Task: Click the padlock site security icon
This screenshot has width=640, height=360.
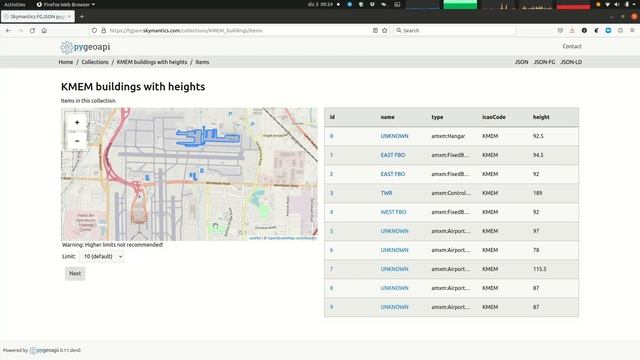Action: (103, 31)
